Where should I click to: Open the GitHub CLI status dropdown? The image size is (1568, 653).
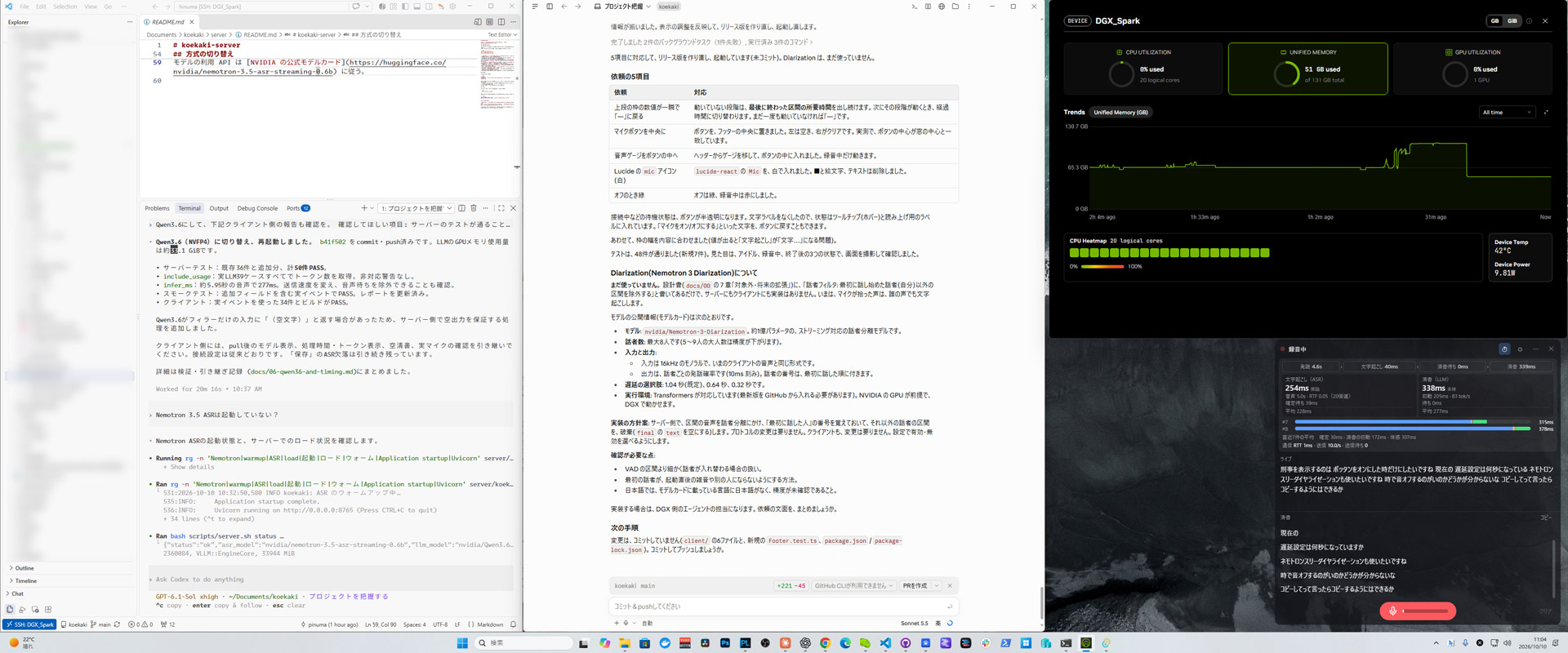pyautogui.click(x=853, y=586)
